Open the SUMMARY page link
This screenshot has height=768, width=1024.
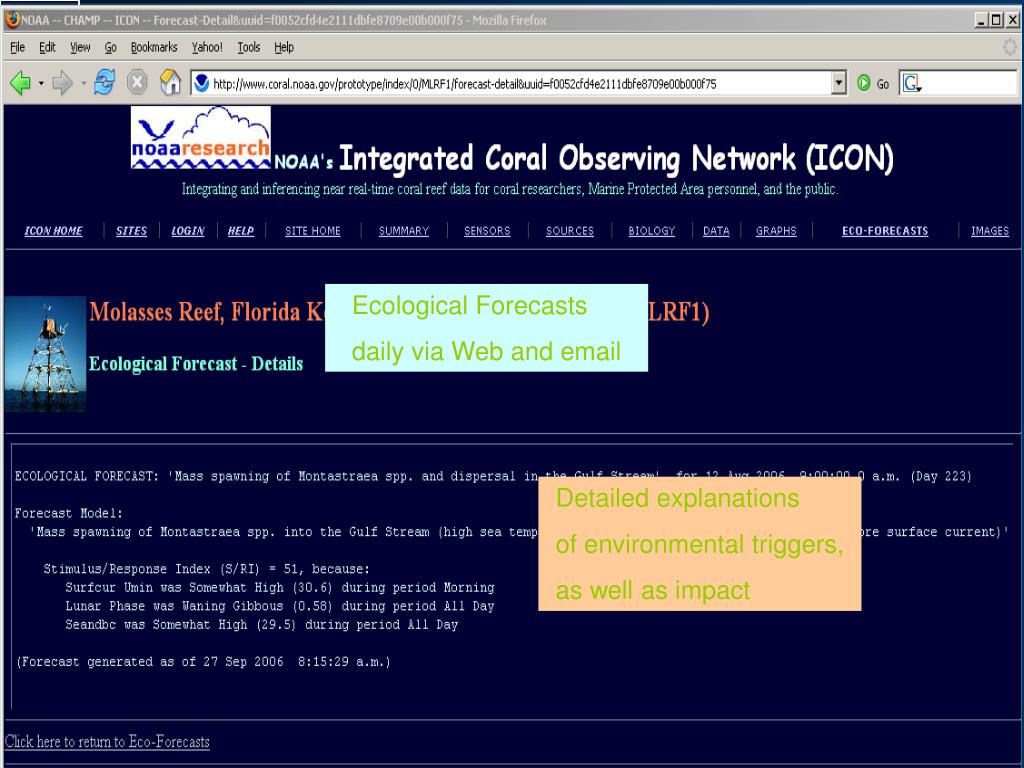[x=404, y=231]
